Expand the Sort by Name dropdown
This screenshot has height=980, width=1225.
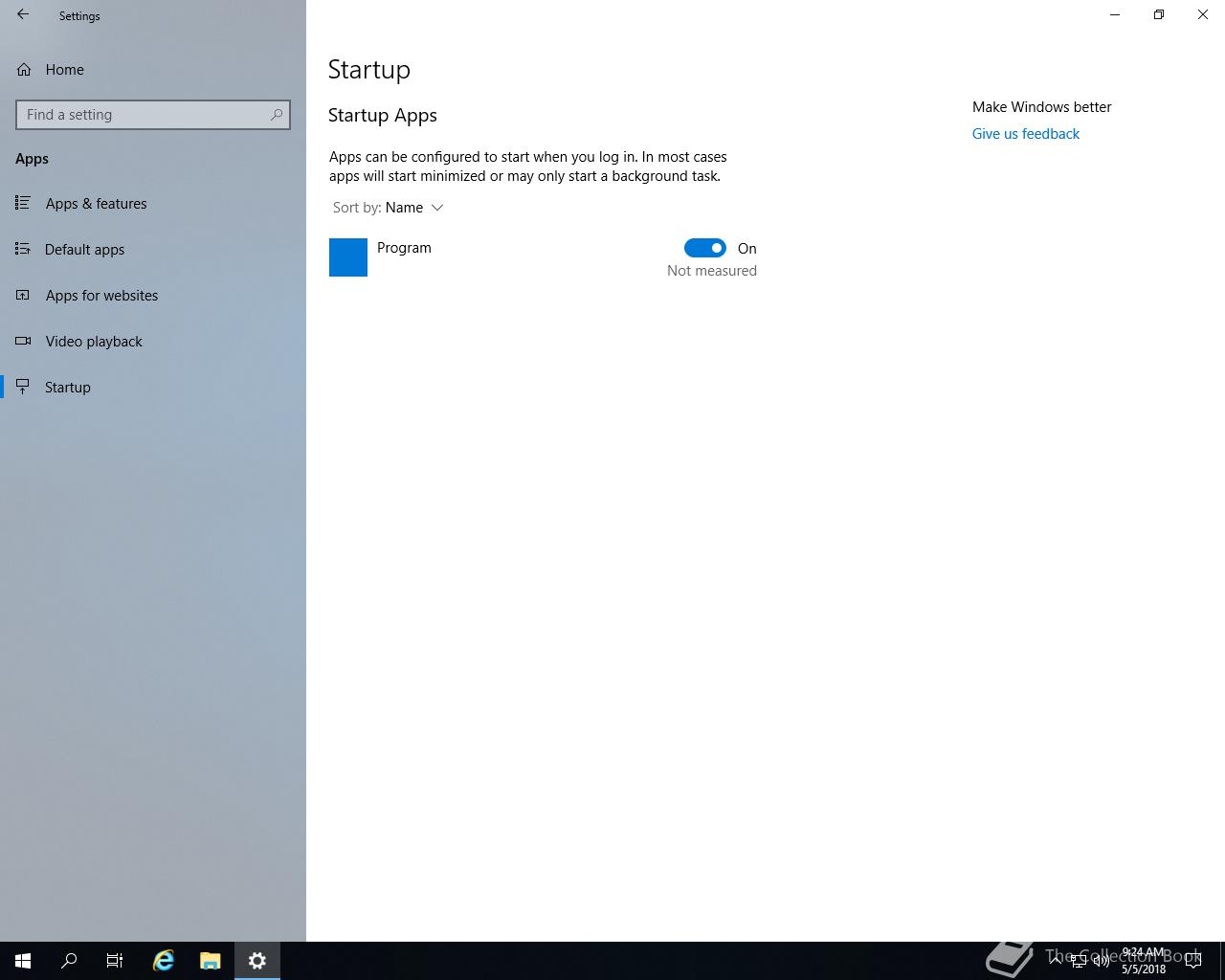pos(389,208)
